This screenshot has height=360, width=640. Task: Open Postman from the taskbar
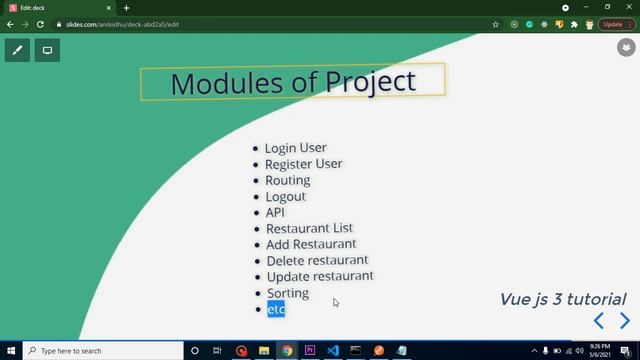(379, 351)
